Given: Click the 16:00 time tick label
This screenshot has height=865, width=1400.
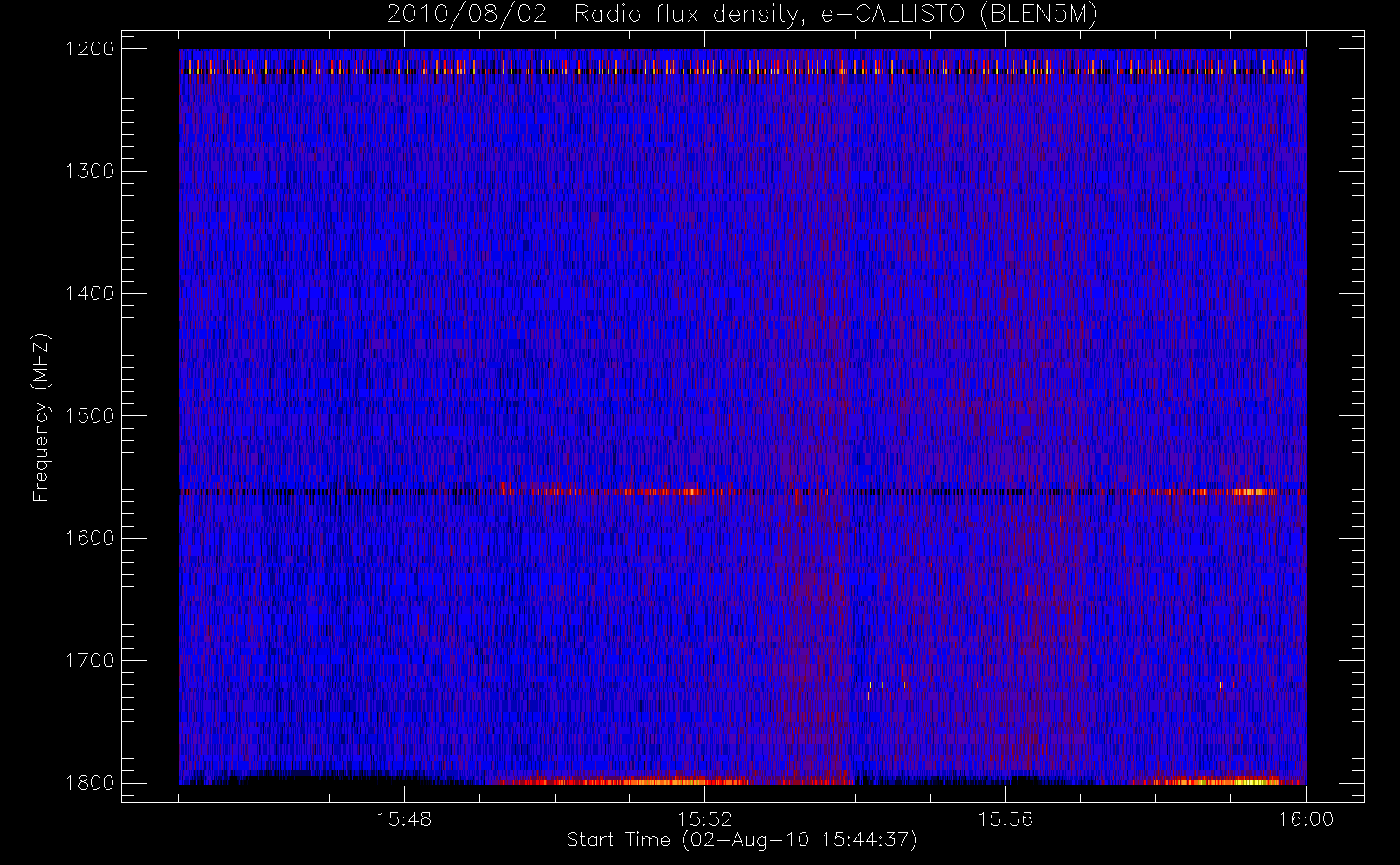Looking at the screenshot, I should [x=1306, y=819].
